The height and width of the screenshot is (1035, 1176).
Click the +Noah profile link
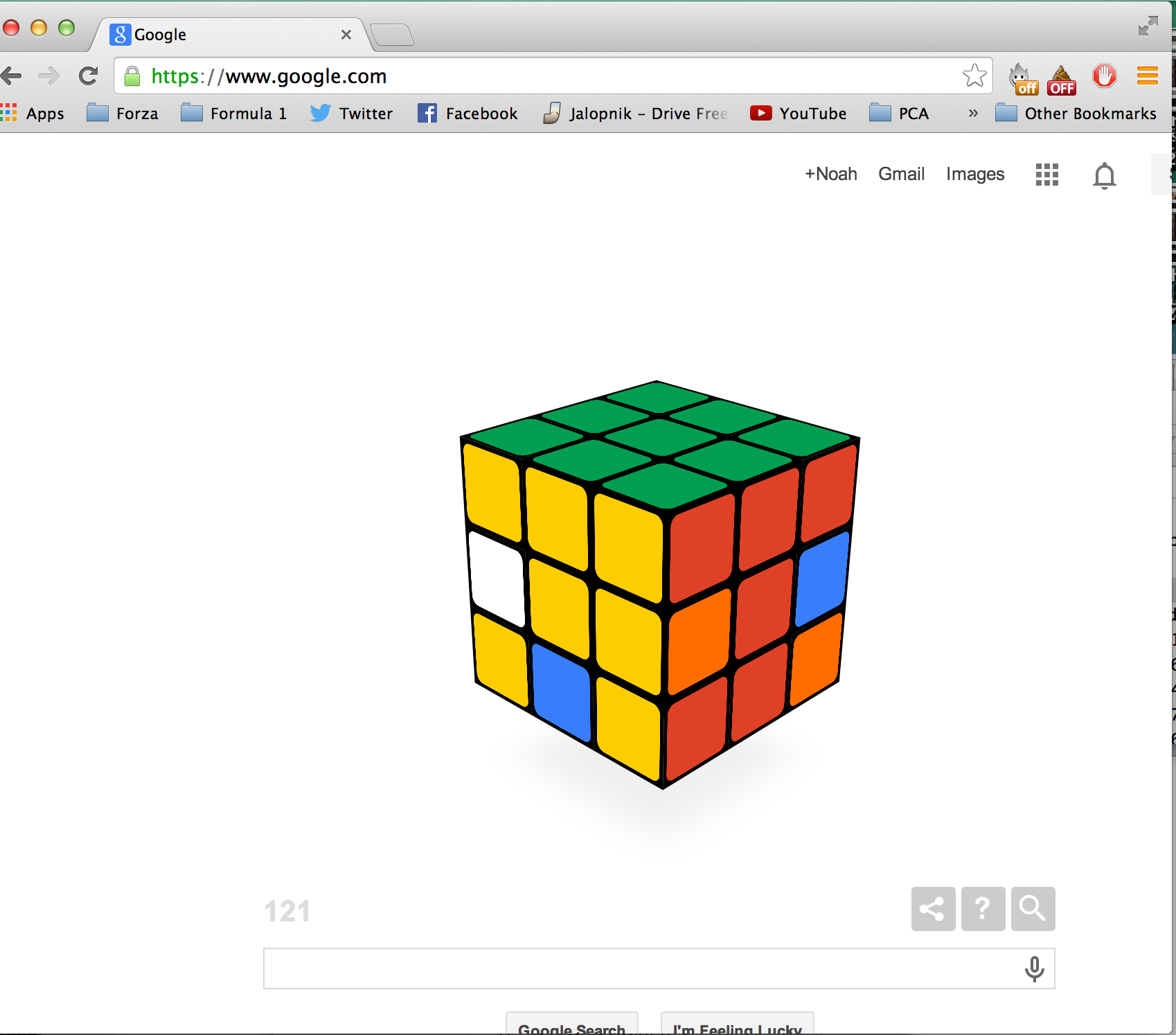pos(830,174)
